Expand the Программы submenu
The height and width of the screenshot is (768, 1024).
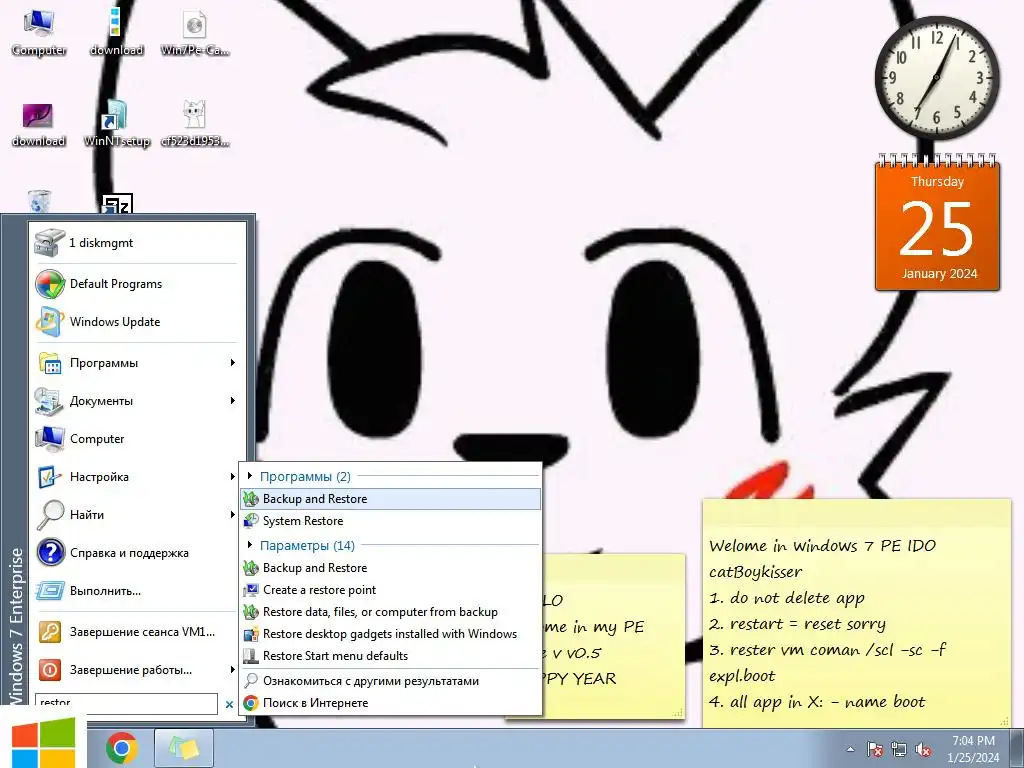pos(136,363)
